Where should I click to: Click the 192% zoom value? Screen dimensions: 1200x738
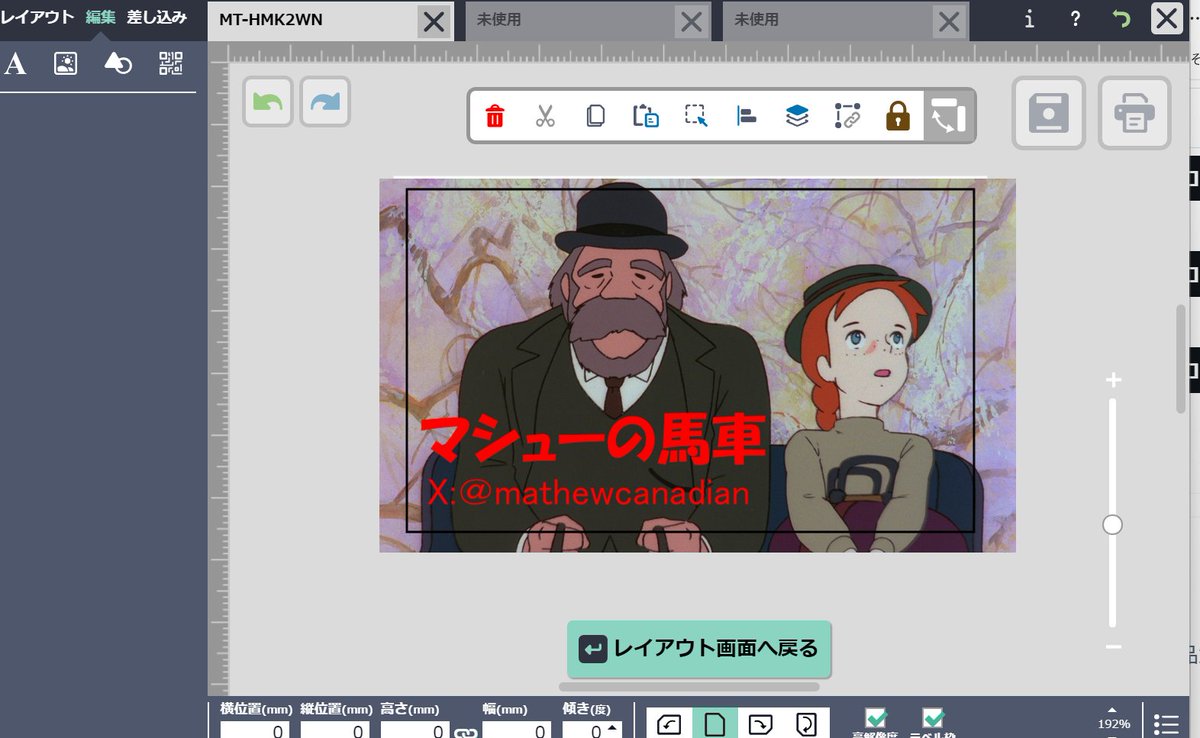[x=1114, y=724]
